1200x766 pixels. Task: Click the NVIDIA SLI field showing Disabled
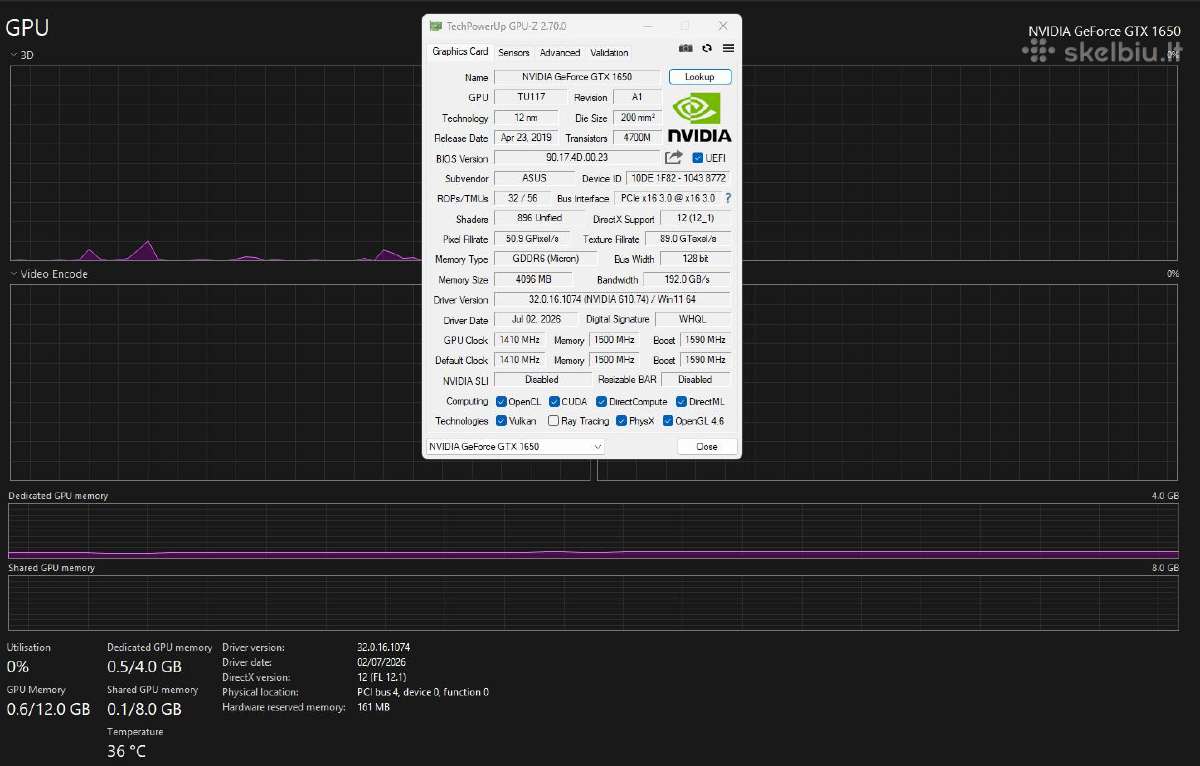pyautogui.click(x=541, y=380)
